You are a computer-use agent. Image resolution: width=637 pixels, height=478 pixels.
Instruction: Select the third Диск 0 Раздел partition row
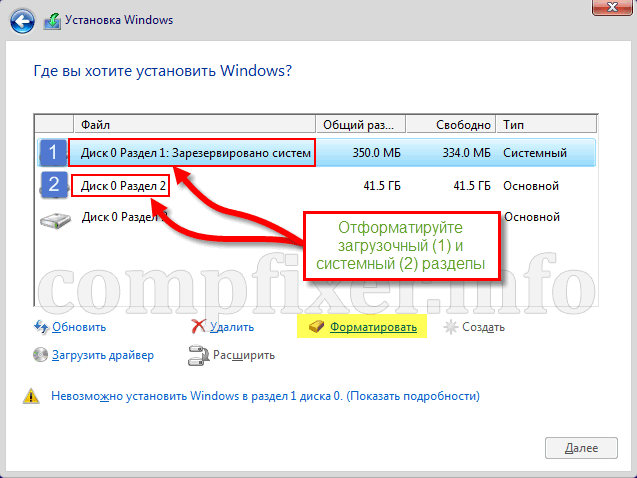point(316,217)
